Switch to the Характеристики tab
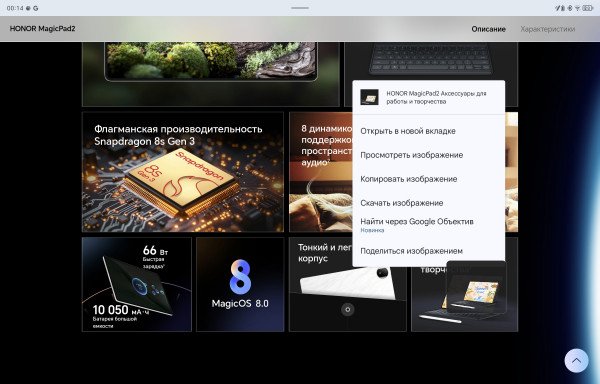600x384 pixels. [548, 29]
